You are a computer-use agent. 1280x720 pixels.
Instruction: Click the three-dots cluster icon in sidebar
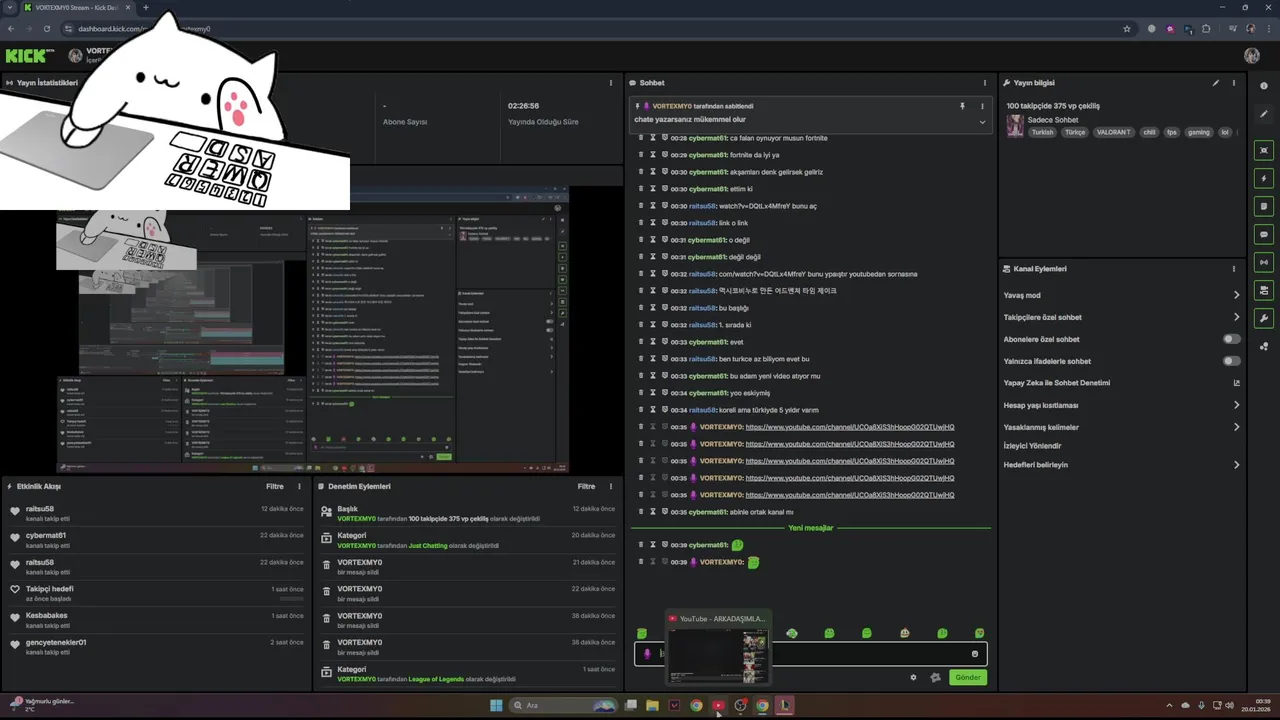pyautogui.click(x=1264, y=347)
